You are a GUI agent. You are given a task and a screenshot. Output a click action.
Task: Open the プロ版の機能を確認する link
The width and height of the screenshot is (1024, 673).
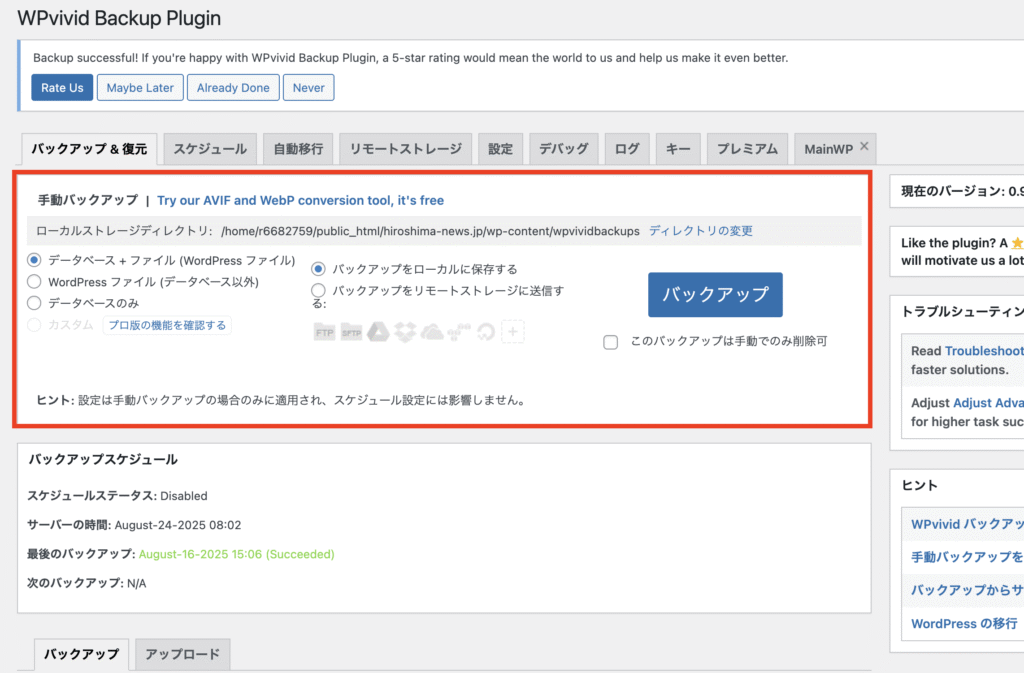click(167, 325)
